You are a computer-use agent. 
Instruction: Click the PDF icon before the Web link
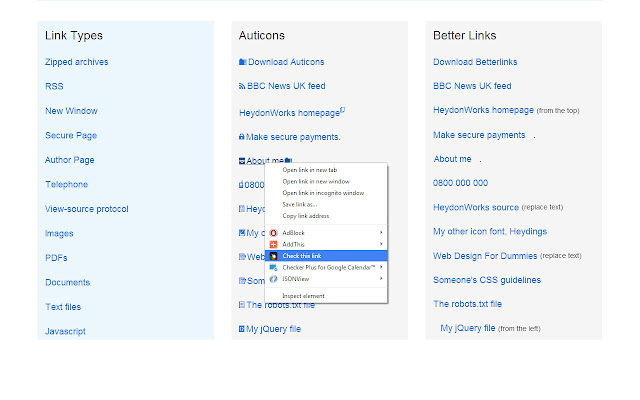(242, 257)
